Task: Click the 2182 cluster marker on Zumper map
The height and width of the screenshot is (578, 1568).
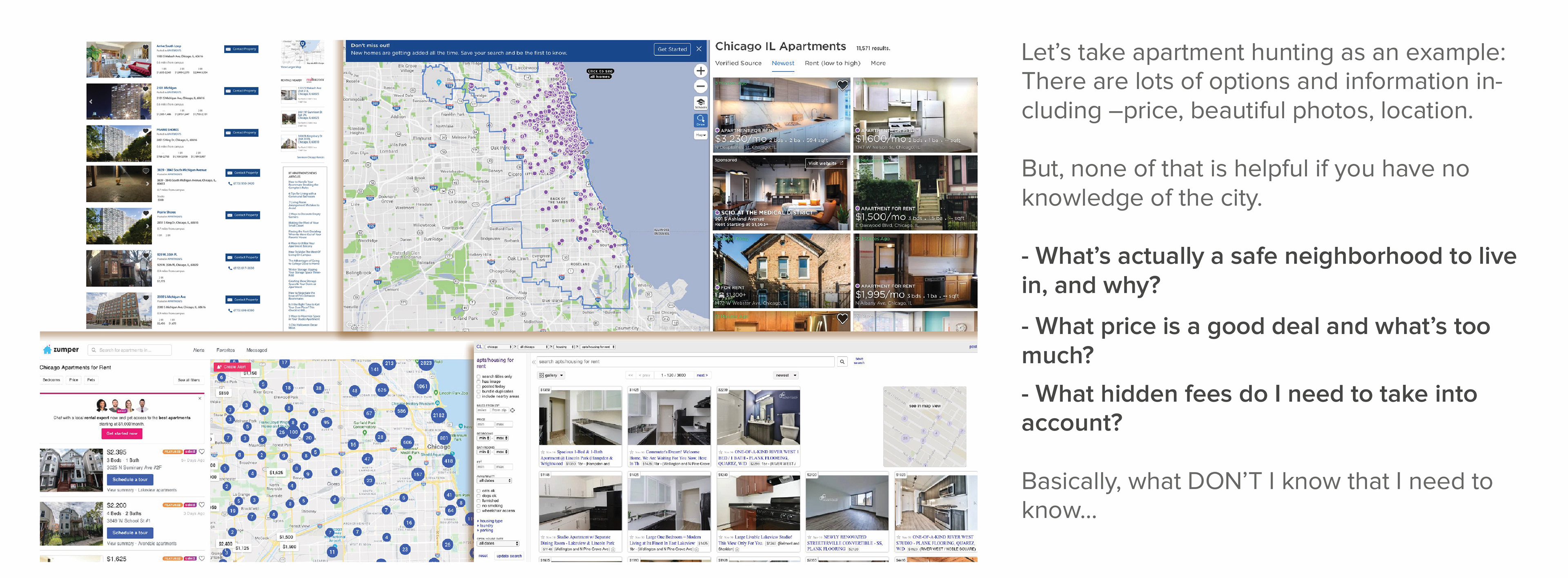Action: click(438, 415)
